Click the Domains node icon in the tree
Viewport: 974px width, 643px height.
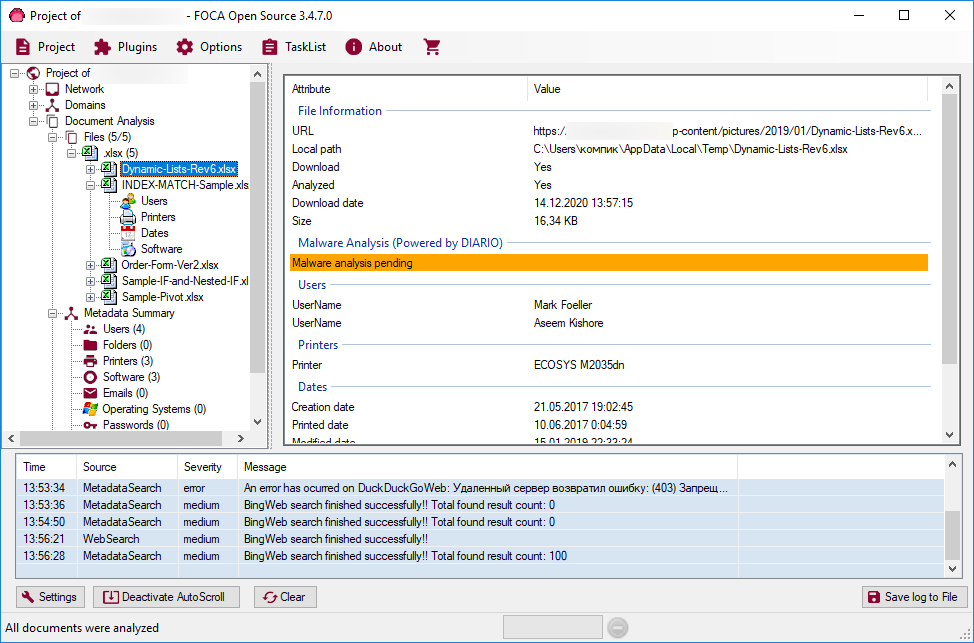[x=53, y=106]
